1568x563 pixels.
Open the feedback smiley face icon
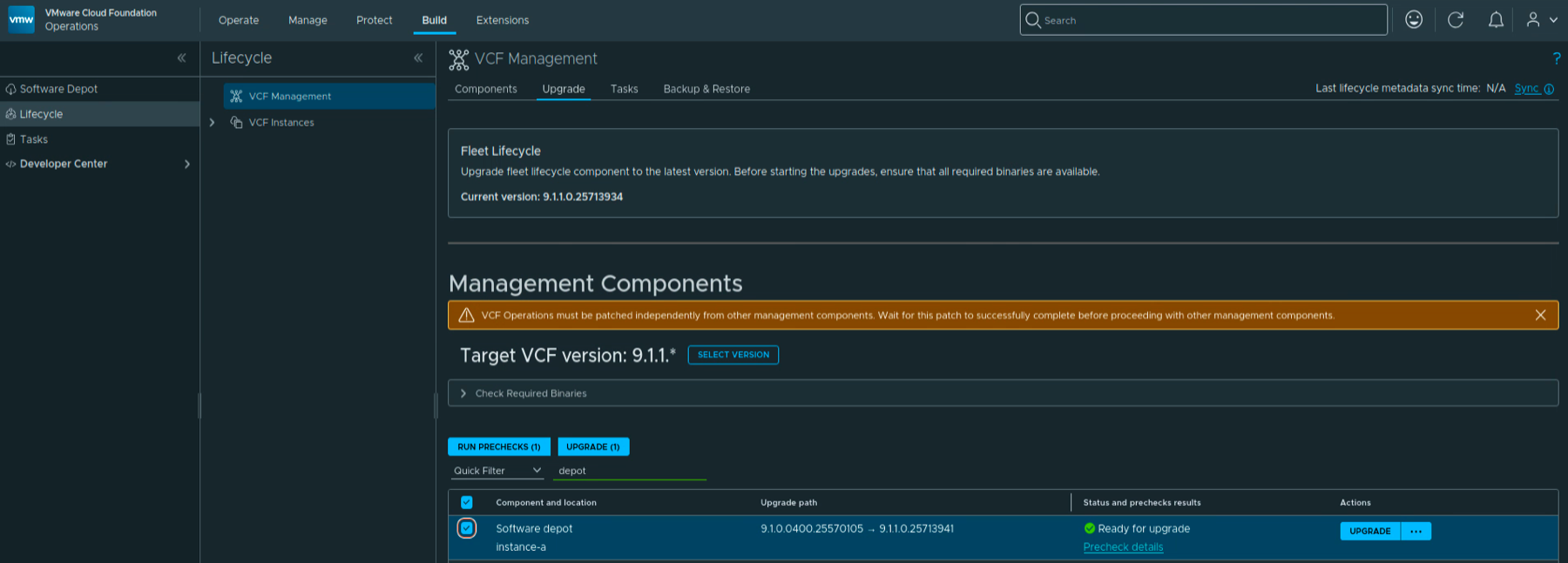coord(1414,19)
